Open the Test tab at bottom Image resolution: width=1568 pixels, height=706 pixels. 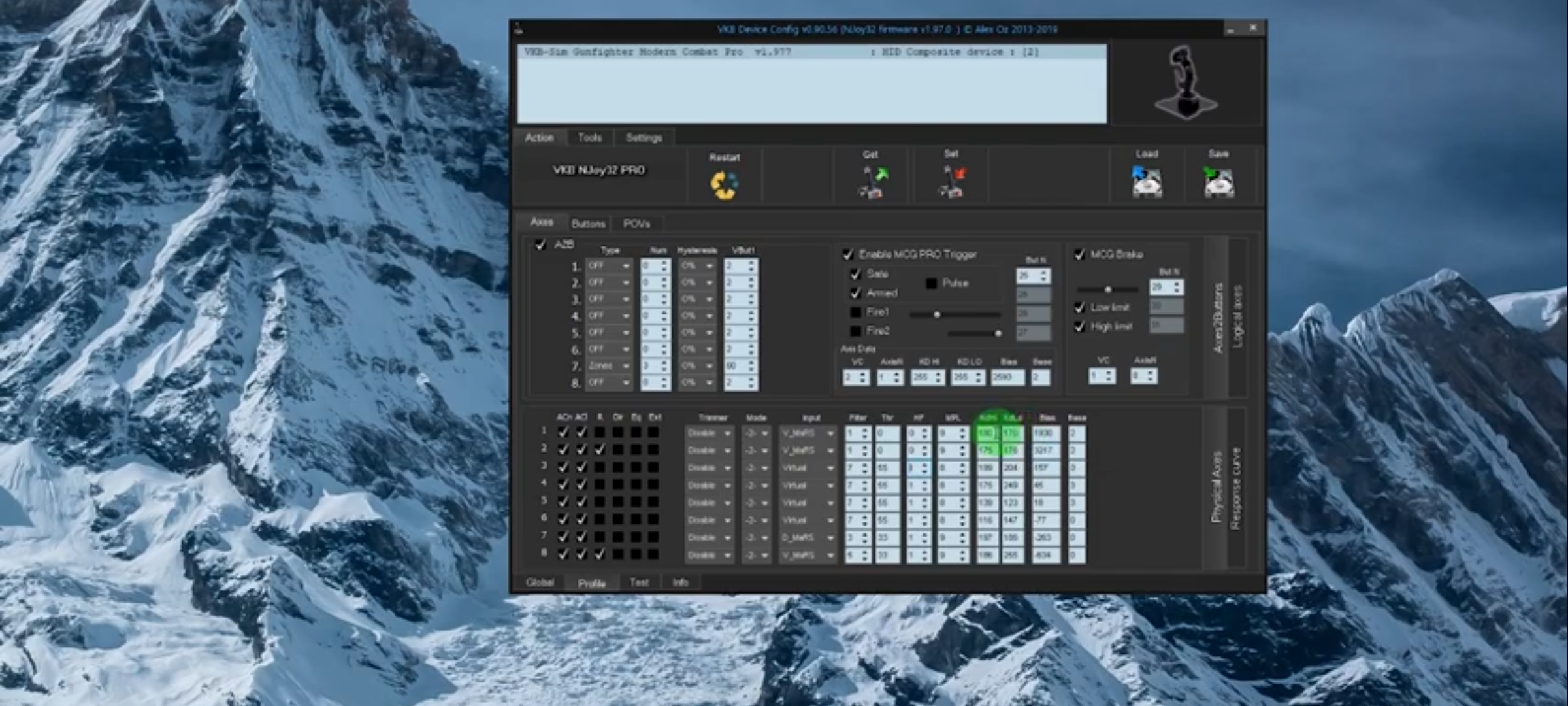coord(638,582)
